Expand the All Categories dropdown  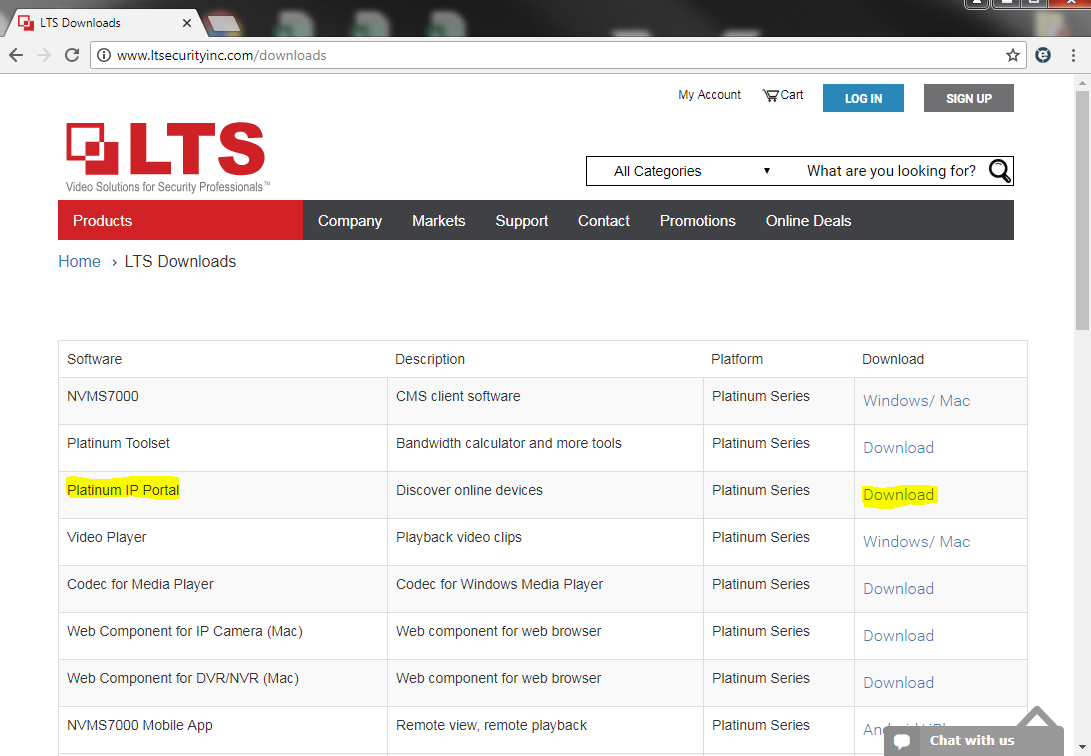691,171
